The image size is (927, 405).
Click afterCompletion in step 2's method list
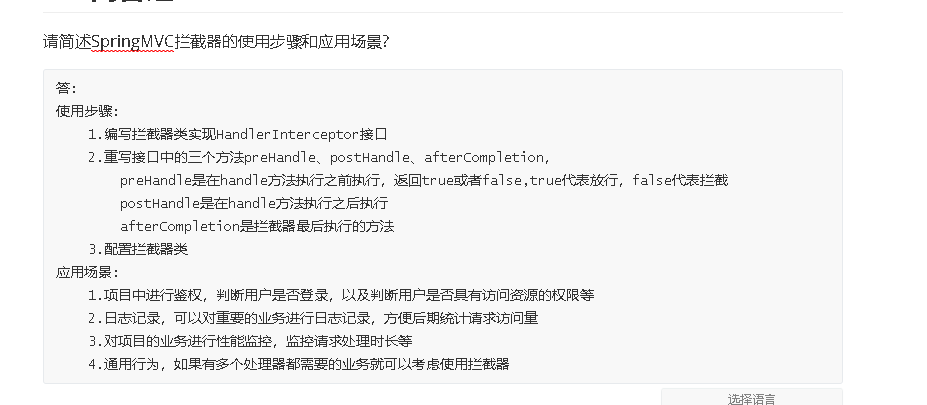[x=484, y=157]
